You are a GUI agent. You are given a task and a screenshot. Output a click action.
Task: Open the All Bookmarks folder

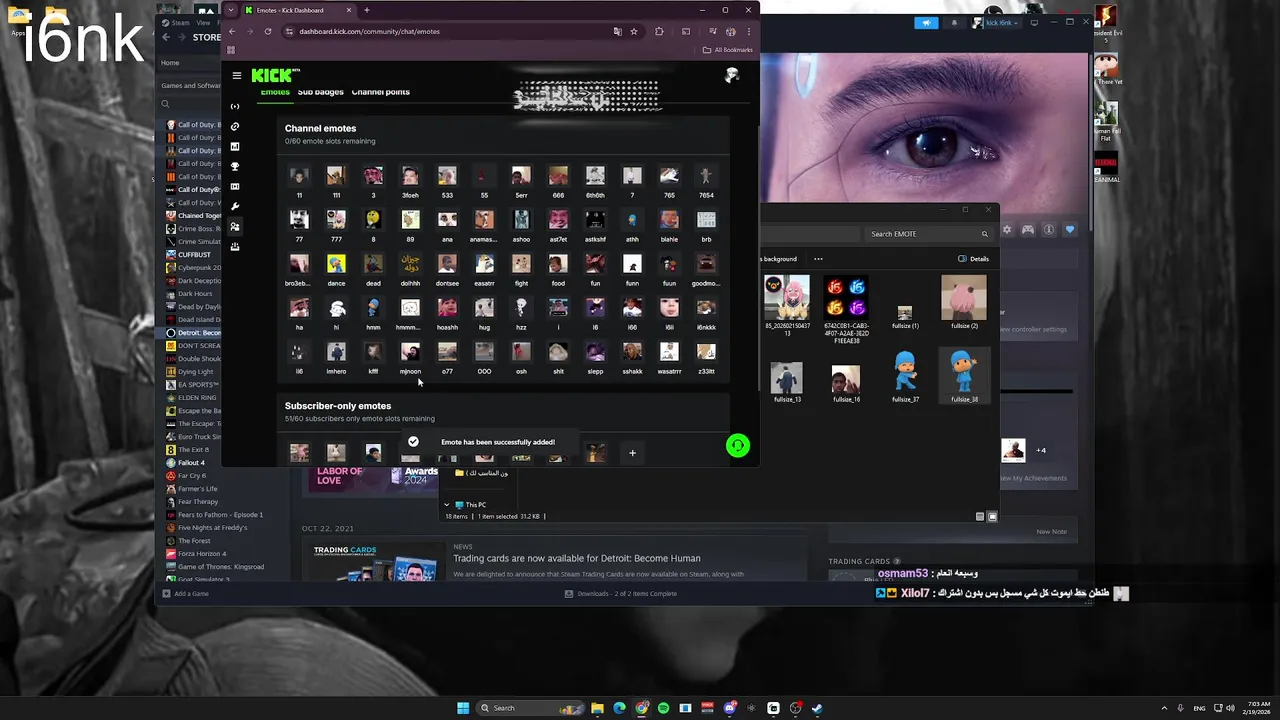[x=728, y=50]
